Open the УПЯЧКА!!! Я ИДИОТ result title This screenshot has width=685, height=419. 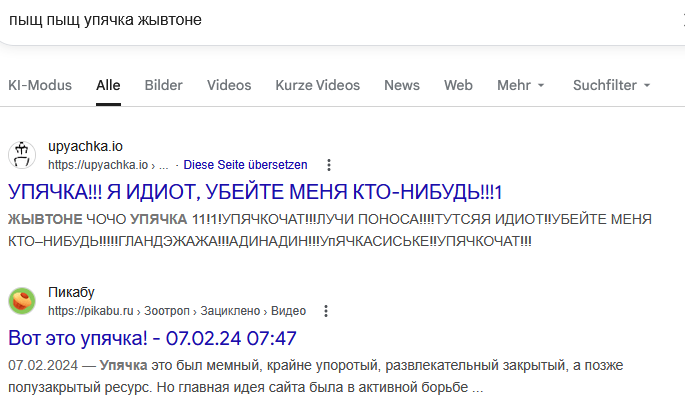point(255,192)
